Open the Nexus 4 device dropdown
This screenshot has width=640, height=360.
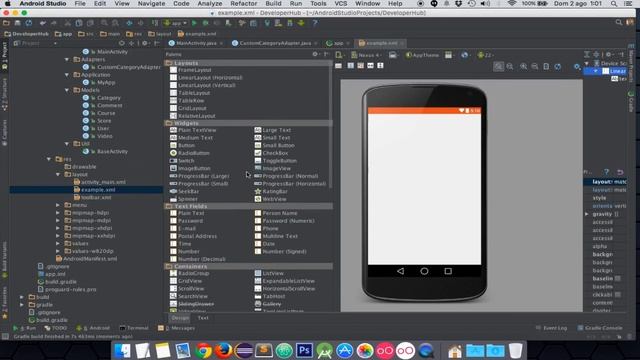tap(367, 55)
